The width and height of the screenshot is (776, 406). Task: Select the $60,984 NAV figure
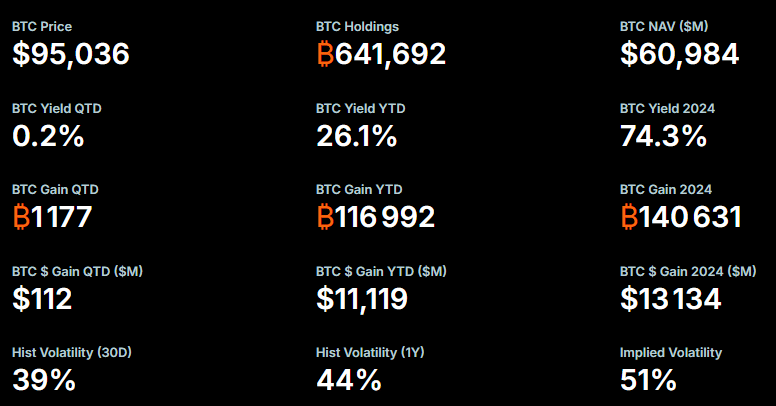point(679,54)
